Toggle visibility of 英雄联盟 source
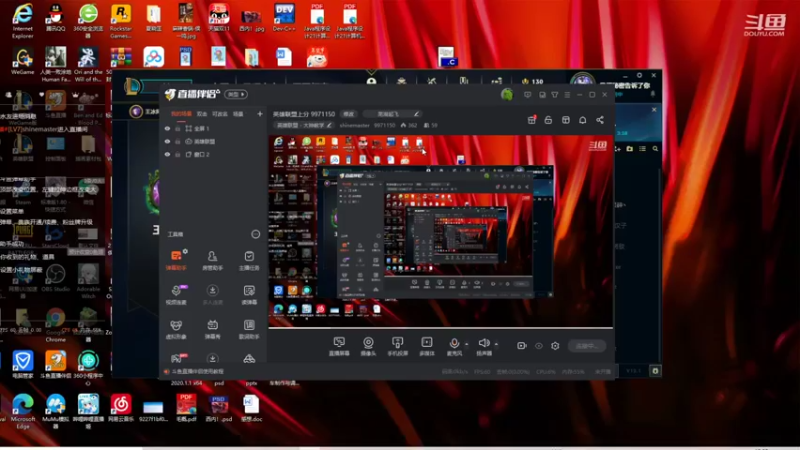The height and width of the screenshot is (450, 800). tap(167, 141)
